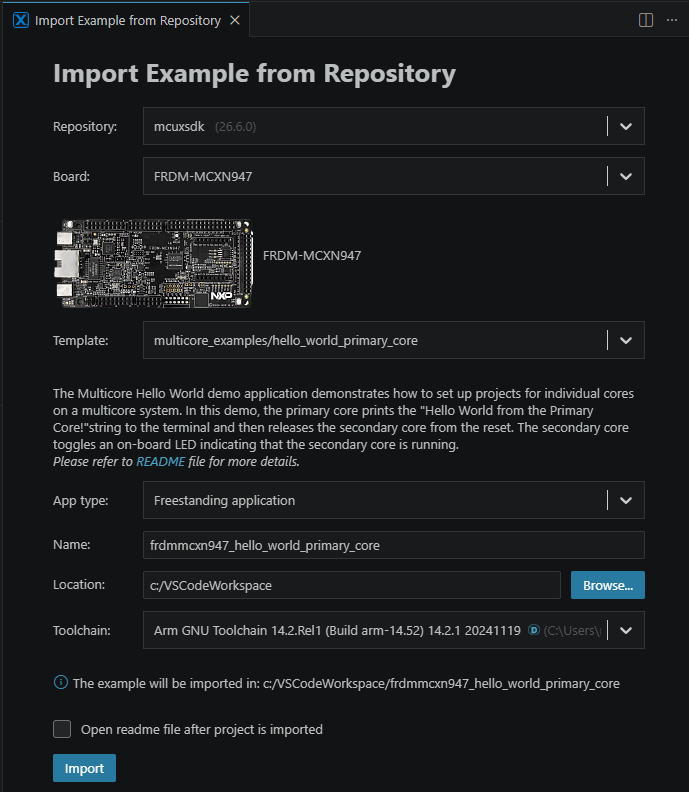Image resolution: width=689 pixels, height=792 pixels.
Task: Open the Template dropdown arrow
Action: click(x=626, y=340)
